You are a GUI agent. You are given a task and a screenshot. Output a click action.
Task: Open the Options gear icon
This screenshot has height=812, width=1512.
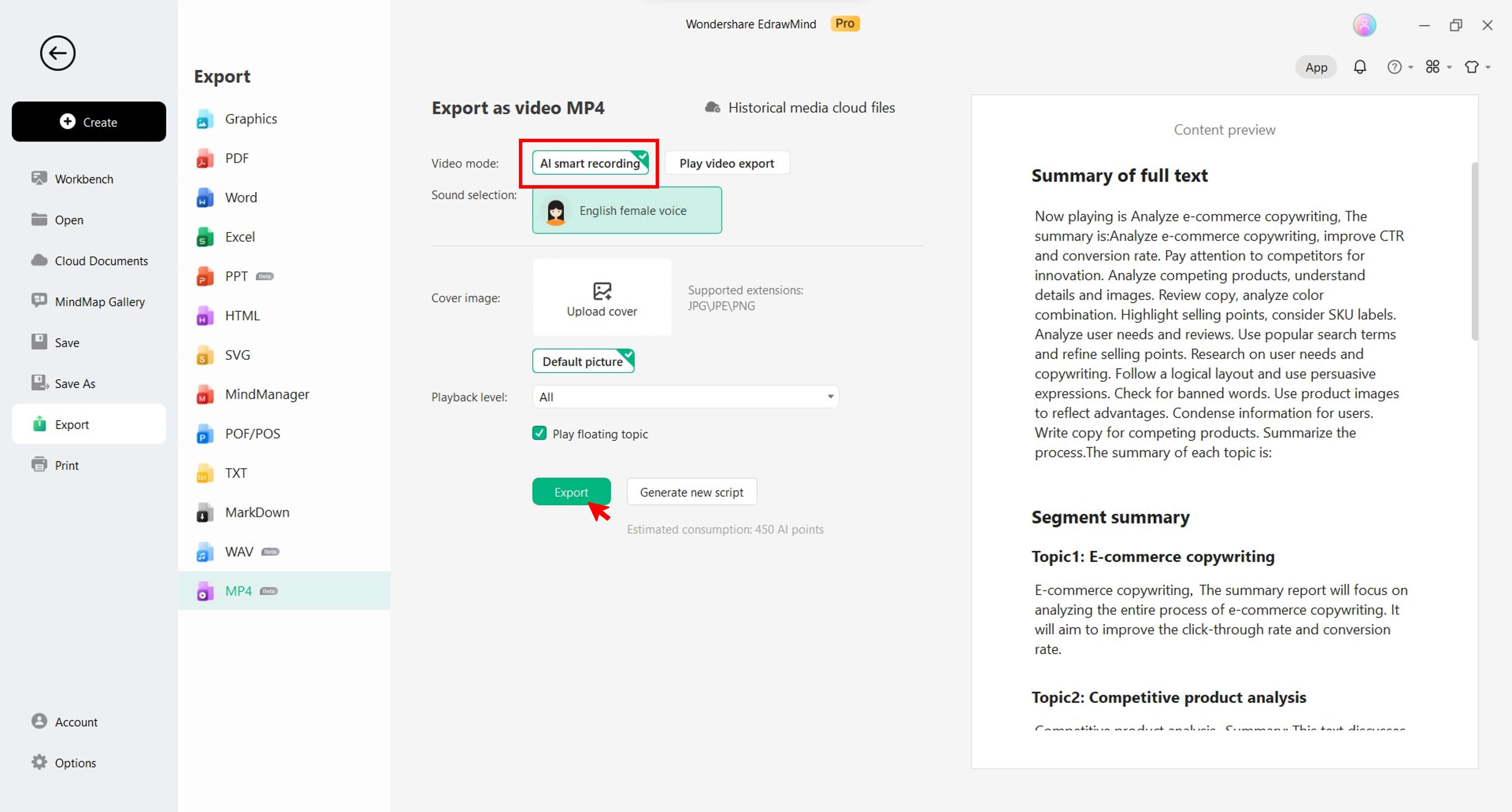click(39, 762)
